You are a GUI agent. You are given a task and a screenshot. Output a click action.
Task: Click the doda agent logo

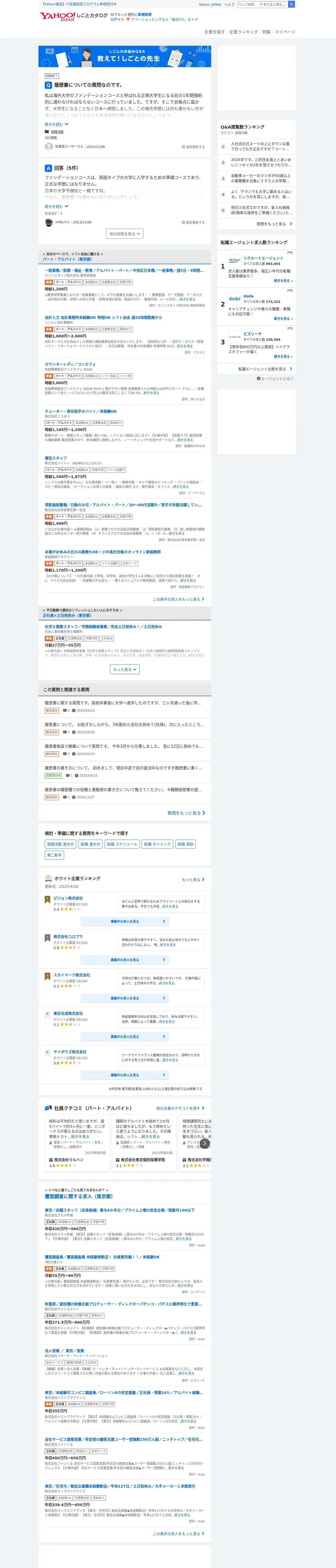[x=235, y=299]
